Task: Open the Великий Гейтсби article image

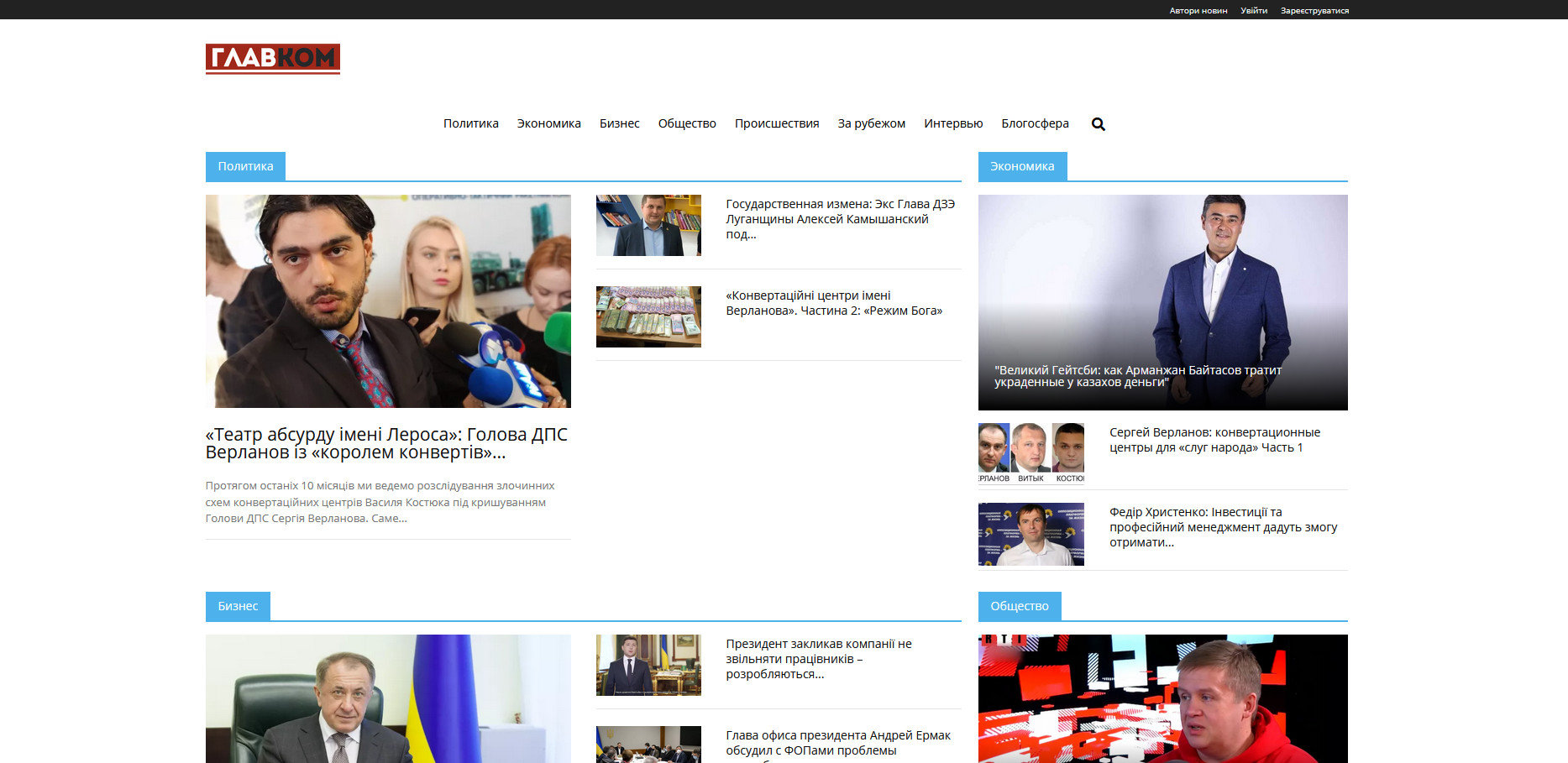Action: click(1162, 302)
